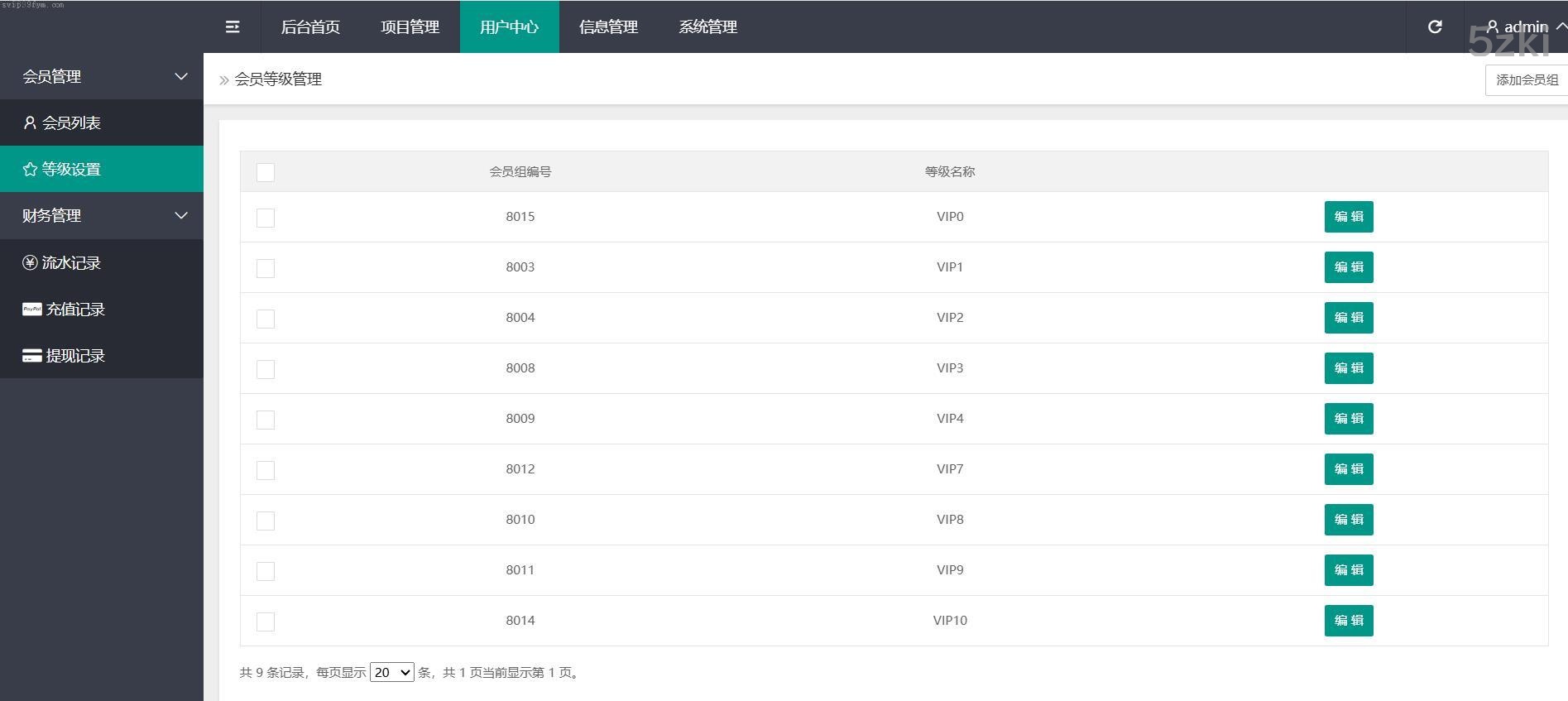Click the sidebar collapse hamburger icon

click(x=233, y=27)
